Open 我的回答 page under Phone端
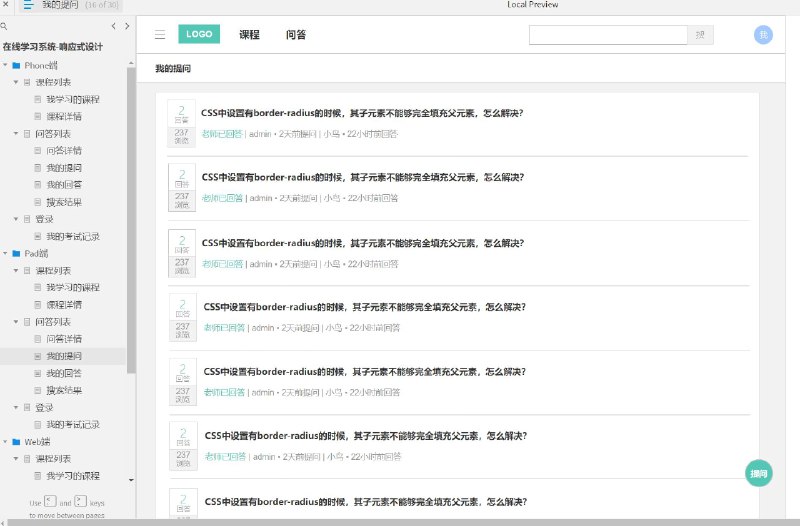Screen dimensions: 800x526 pyautogui.click(x=64, y=185)
